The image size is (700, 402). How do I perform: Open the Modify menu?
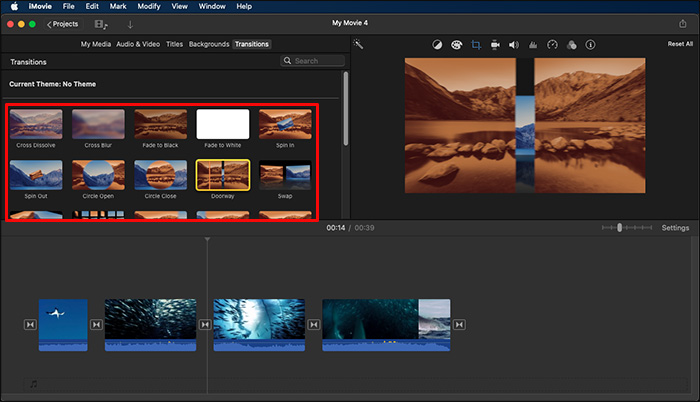pos(148,6)
